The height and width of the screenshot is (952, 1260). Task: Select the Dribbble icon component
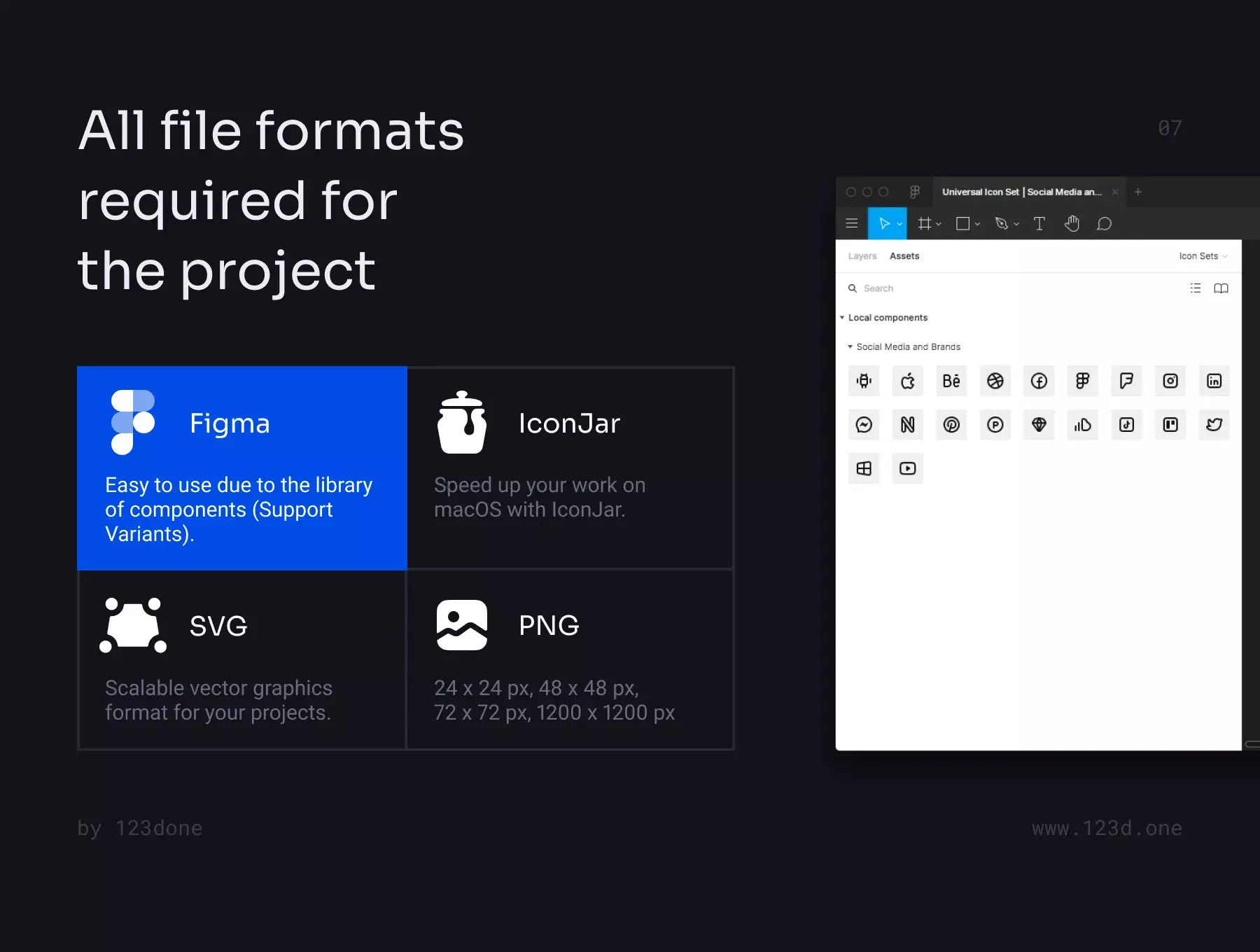(x=995, y=381)
